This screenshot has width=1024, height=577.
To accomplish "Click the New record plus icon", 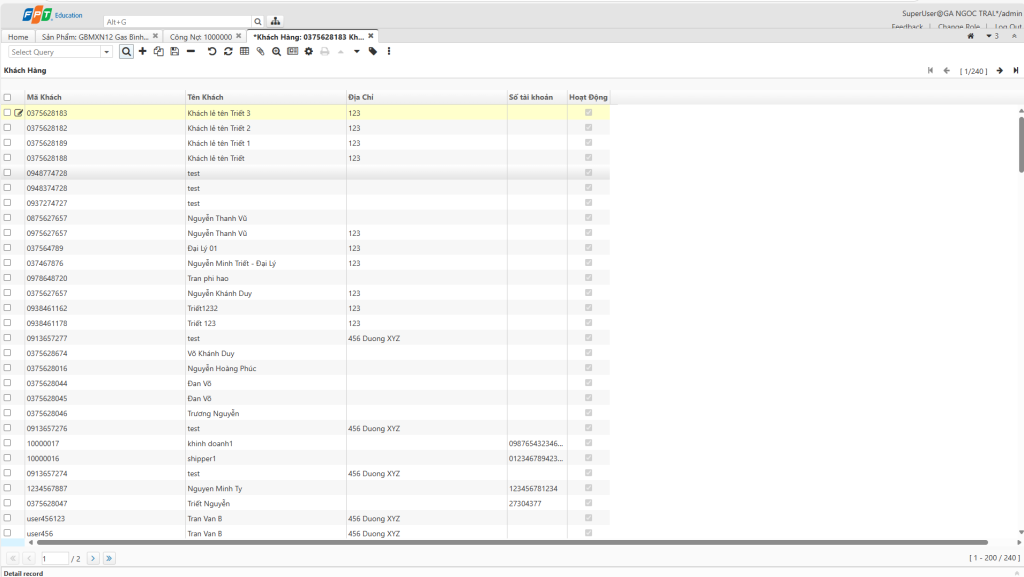I will click(x=142, y=51).
